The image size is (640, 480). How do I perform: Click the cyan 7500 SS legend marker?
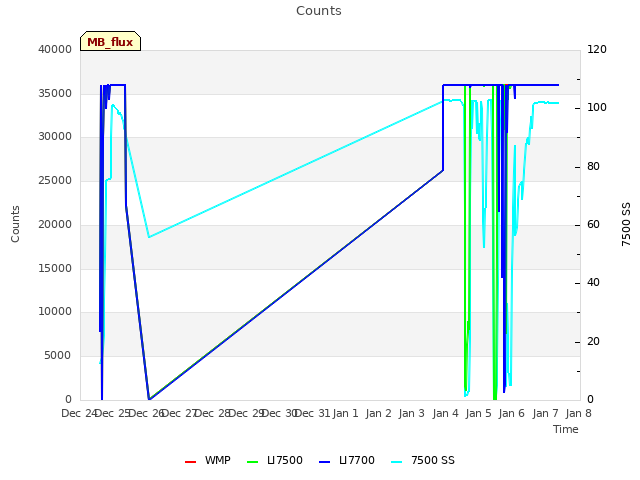(x=397, y=462)
